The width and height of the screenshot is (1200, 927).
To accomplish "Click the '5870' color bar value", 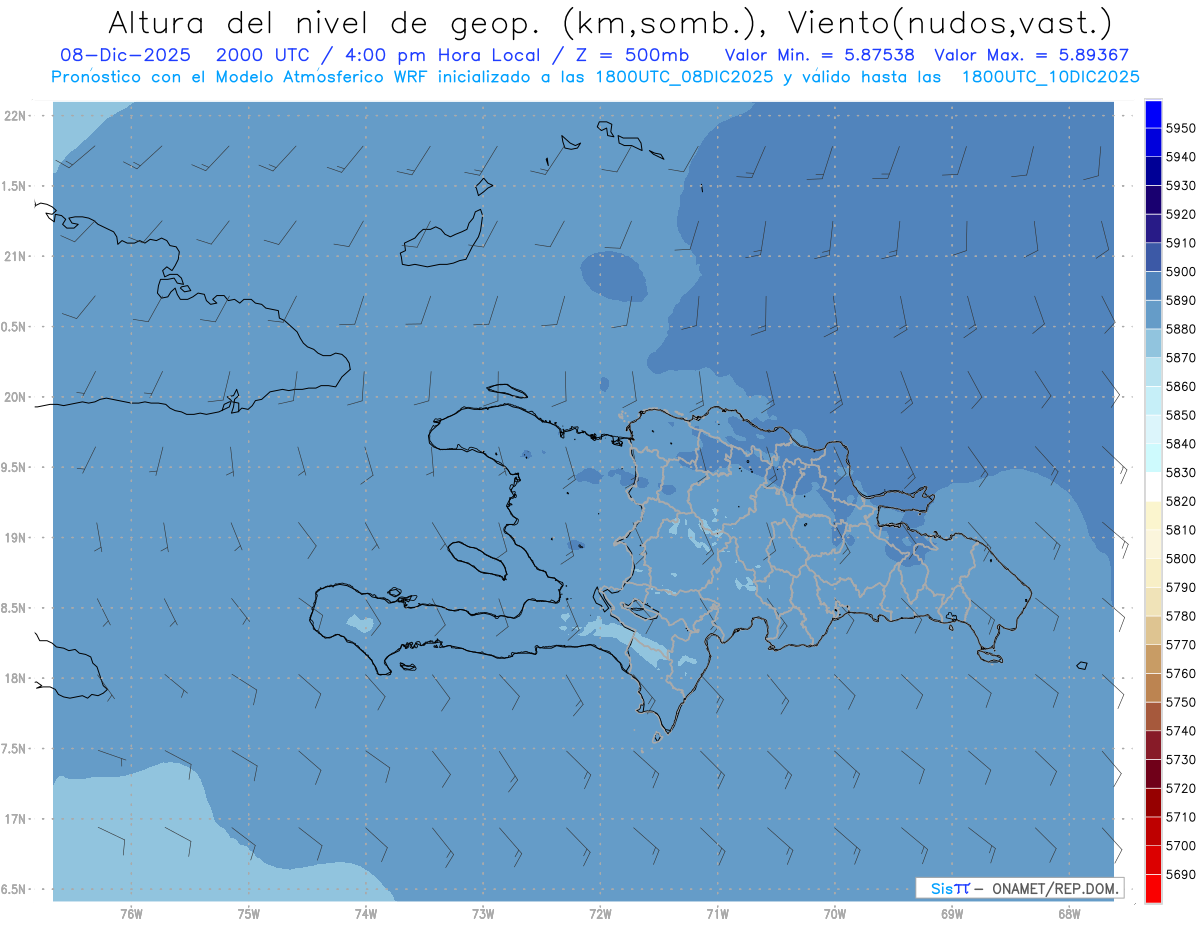I will pos(1180,358).
